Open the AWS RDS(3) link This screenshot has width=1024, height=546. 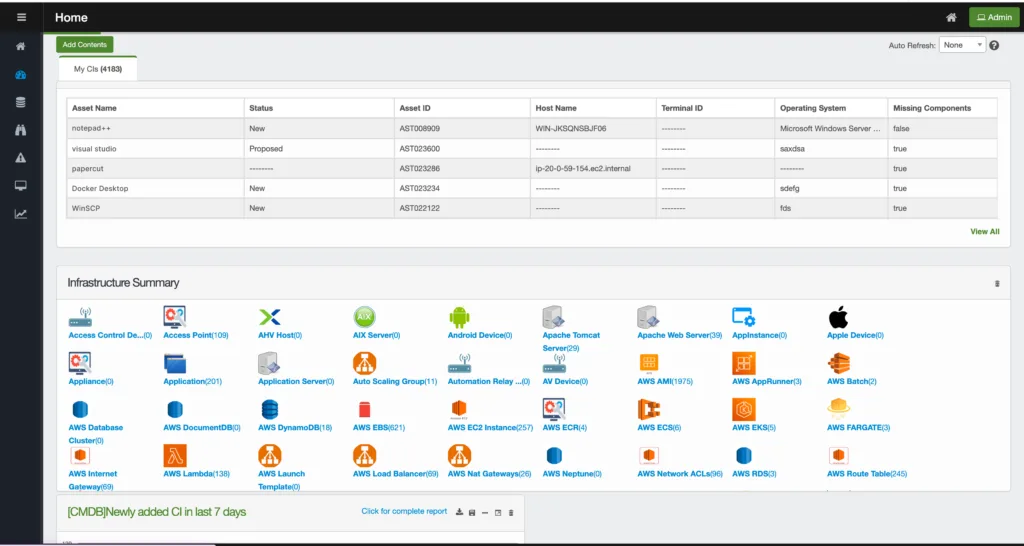point(754,474)
